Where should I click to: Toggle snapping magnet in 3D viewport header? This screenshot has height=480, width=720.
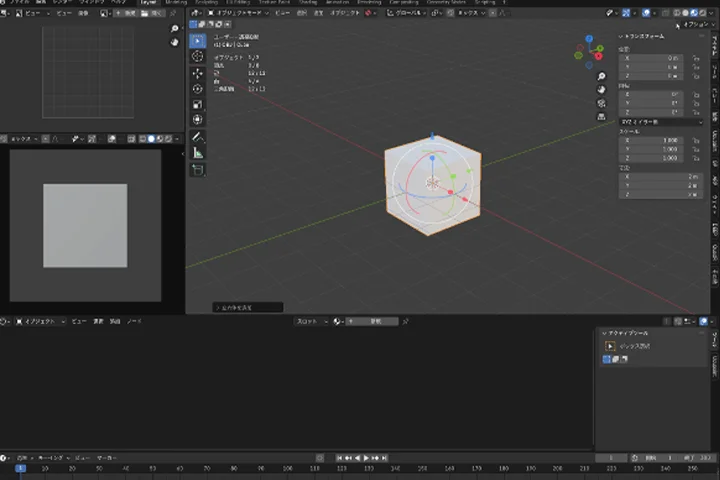point(450,13)
